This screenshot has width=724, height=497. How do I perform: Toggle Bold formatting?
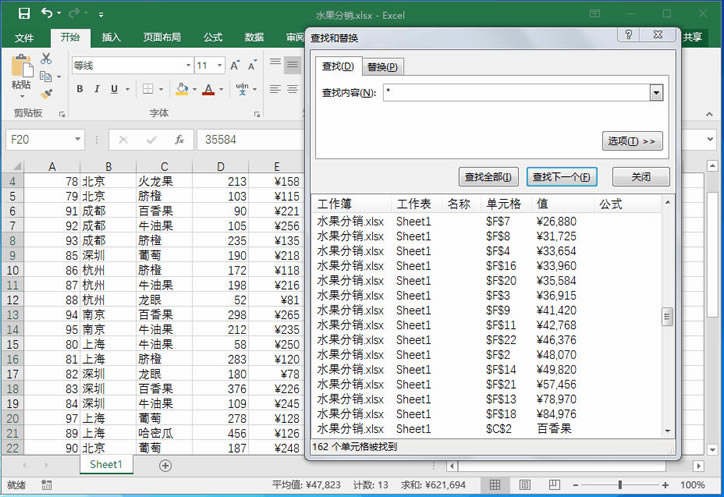click(x=79, y=89)
